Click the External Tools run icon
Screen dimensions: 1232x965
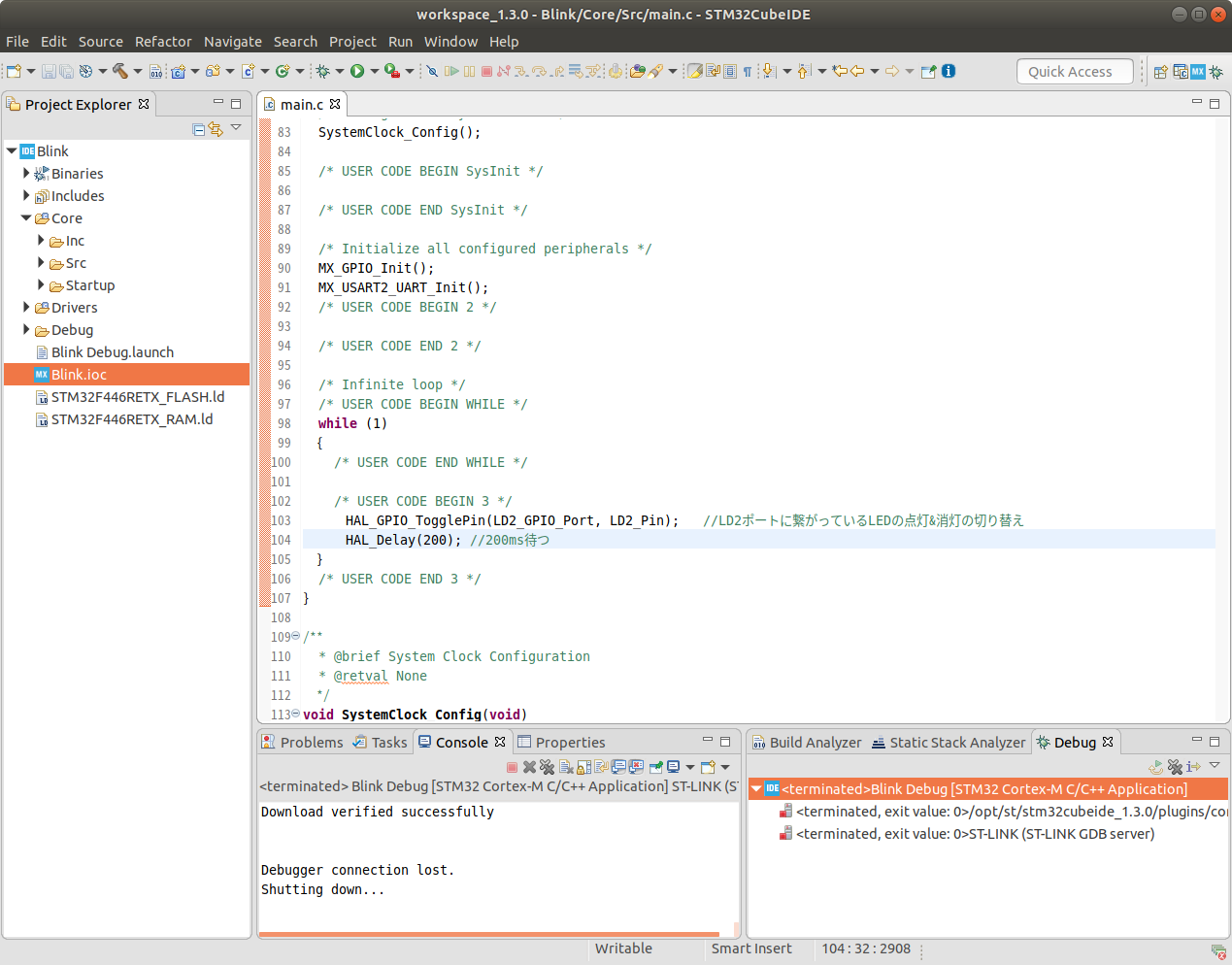[x=391, y=71]
